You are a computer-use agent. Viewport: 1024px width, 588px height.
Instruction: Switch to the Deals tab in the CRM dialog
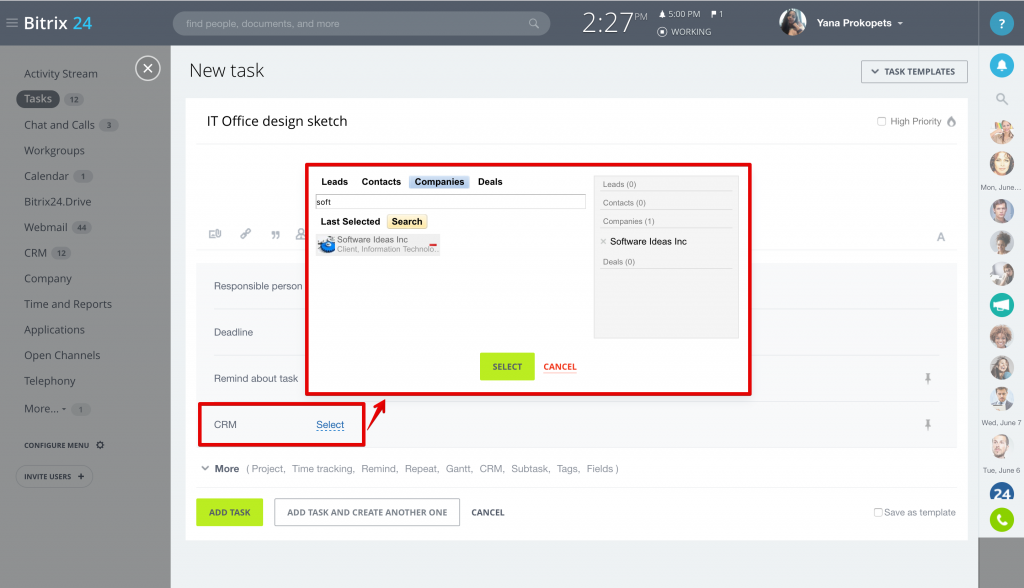point(490,182)
